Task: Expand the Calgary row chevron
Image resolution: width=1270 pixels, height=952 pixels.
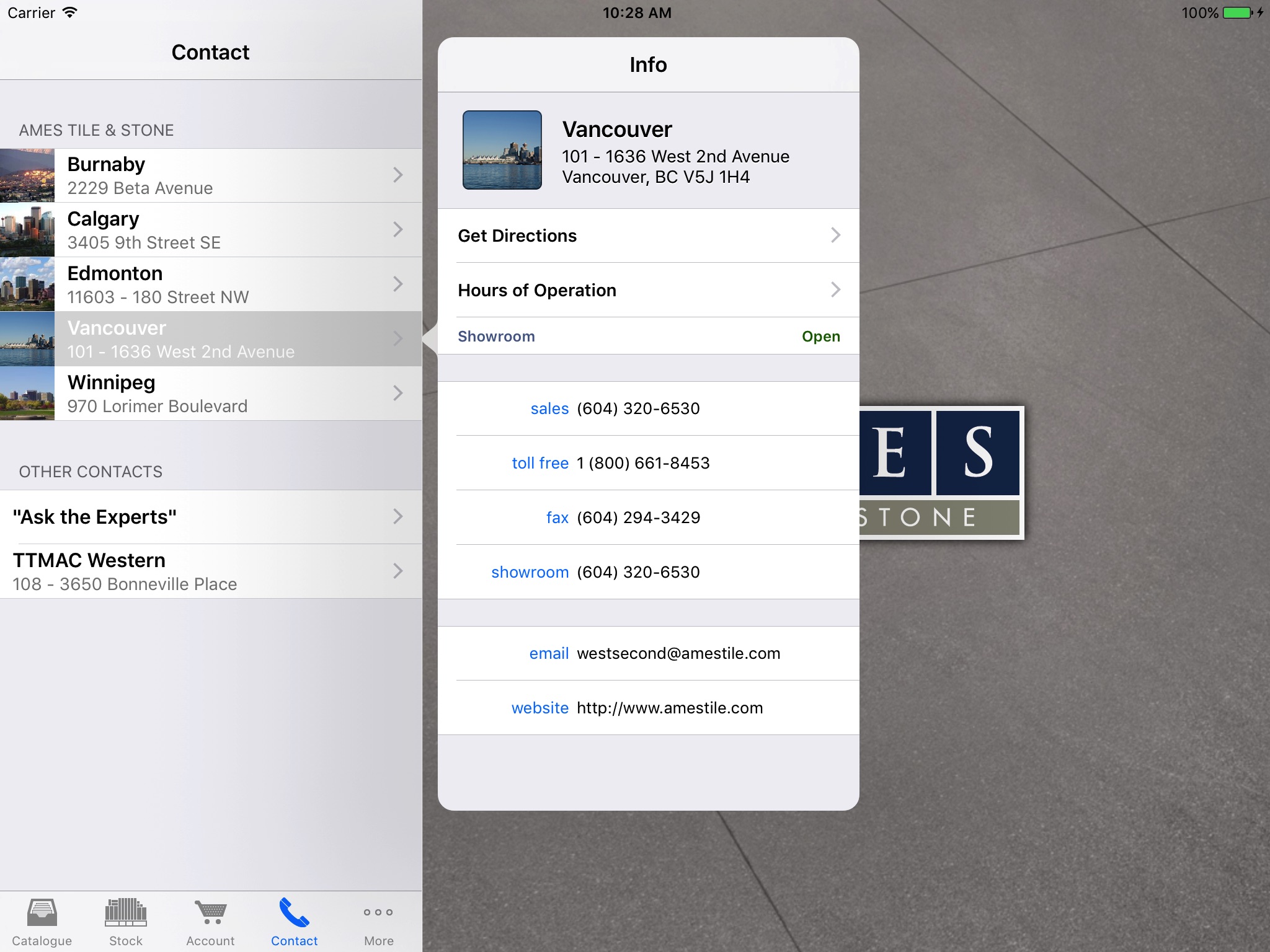Action: (x=398, y=229)
